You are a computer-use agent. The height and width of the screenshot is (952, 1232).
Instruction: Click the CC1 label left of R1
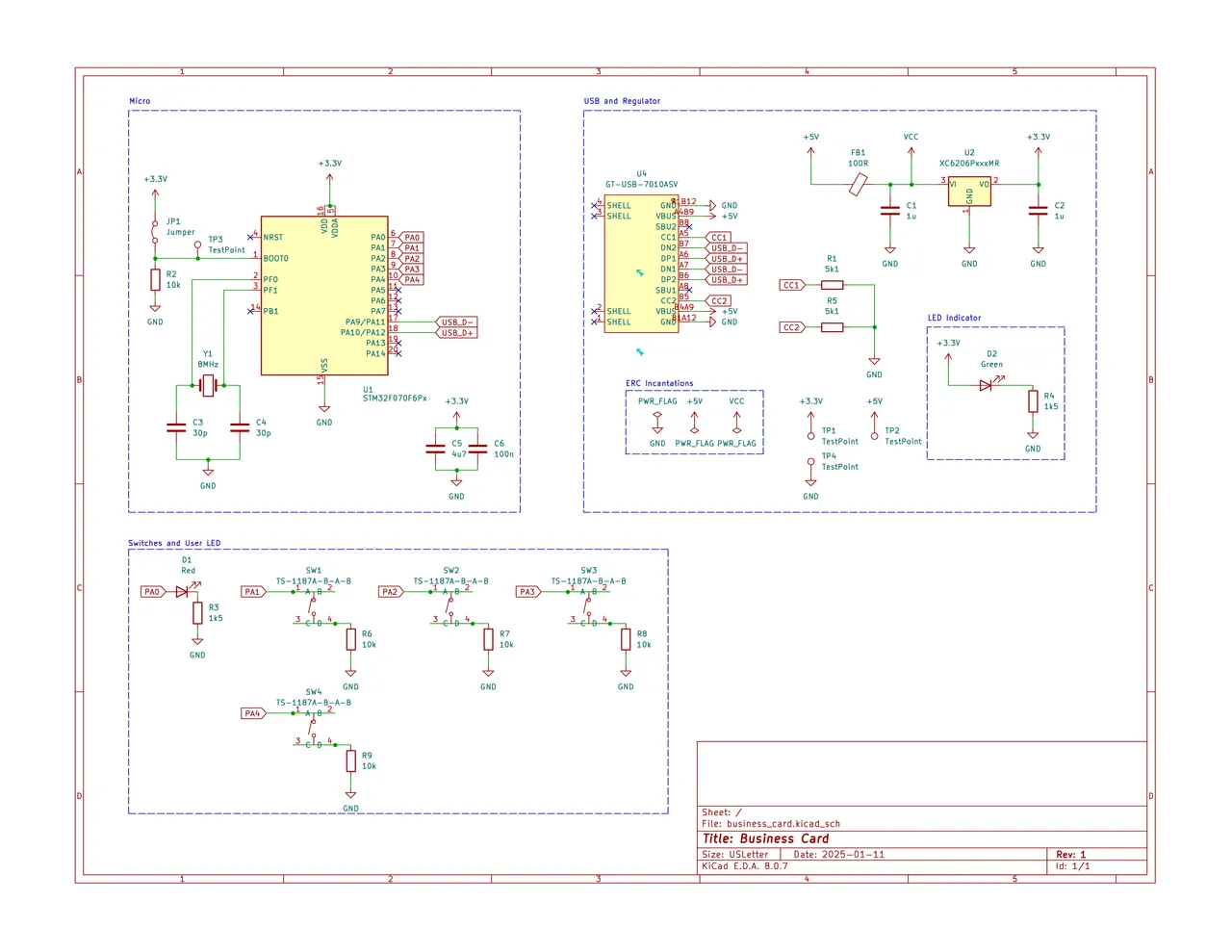pyautogui.click(x=792, y=285)
